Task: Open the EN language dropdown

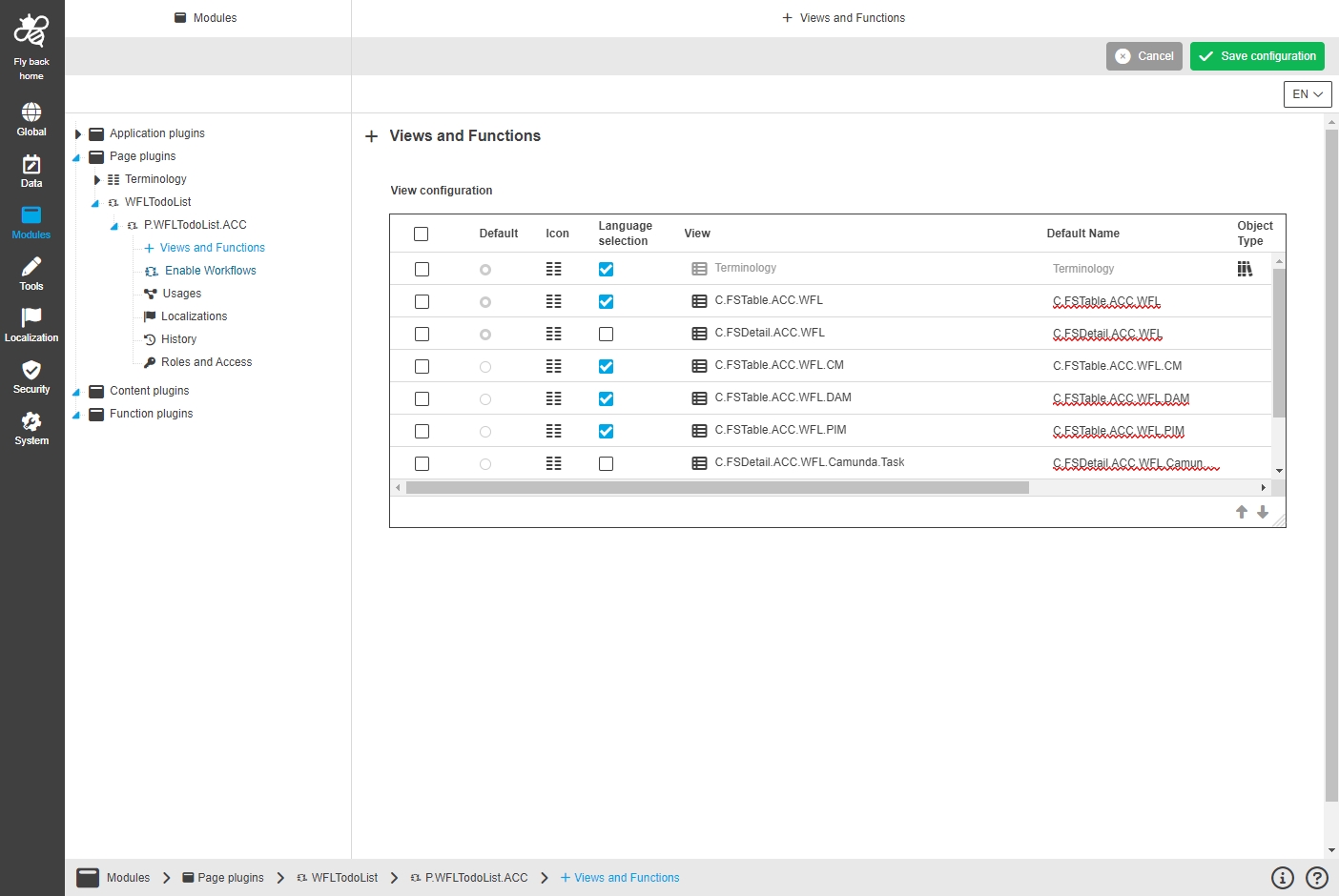Action: [x=1307, y=94]
